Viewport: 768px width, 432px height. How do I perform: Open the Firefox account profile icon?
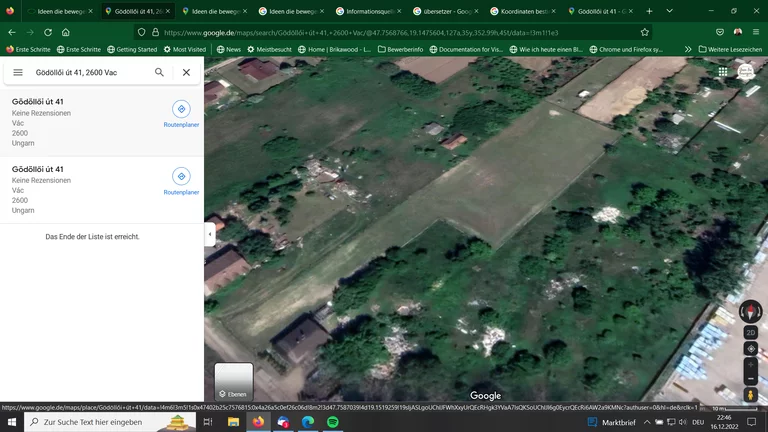click(738, 32)
